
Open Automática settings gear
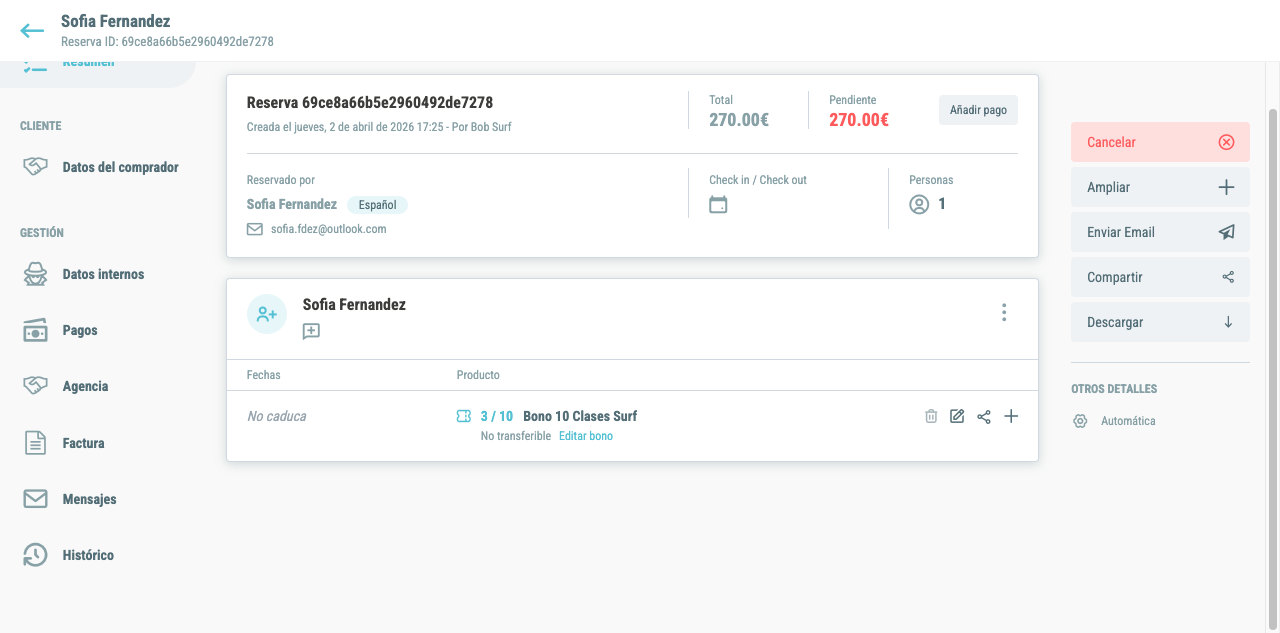(1080, 421)
